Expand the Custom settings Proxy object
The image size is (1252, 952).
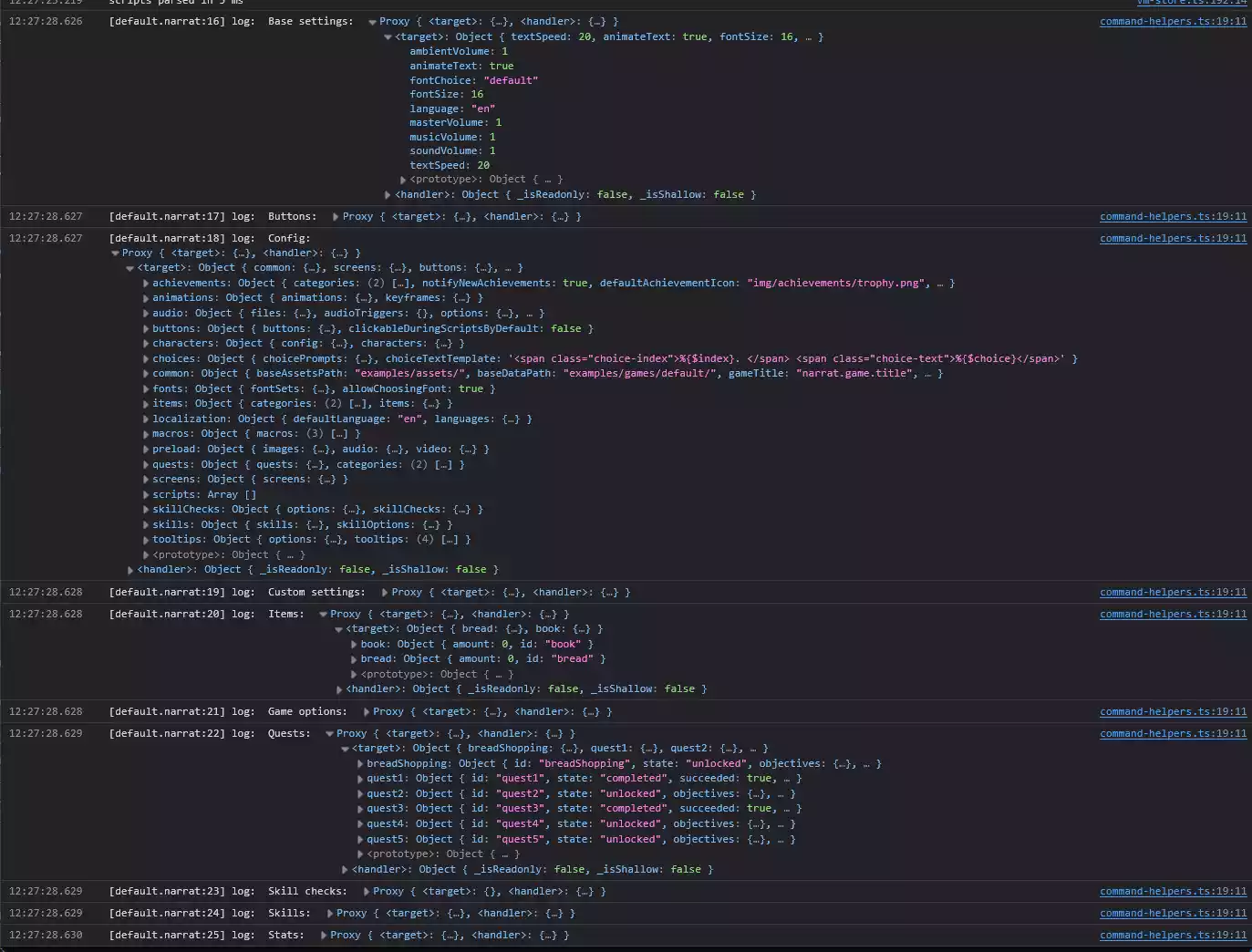coord(384,592)
